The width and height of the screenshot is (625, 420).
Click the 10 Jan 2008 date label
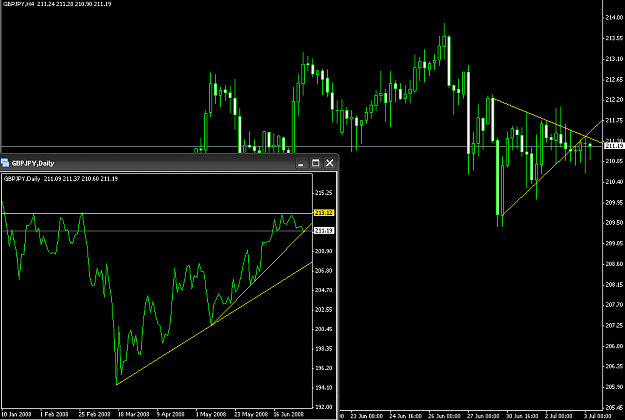[x=16, y=414]
